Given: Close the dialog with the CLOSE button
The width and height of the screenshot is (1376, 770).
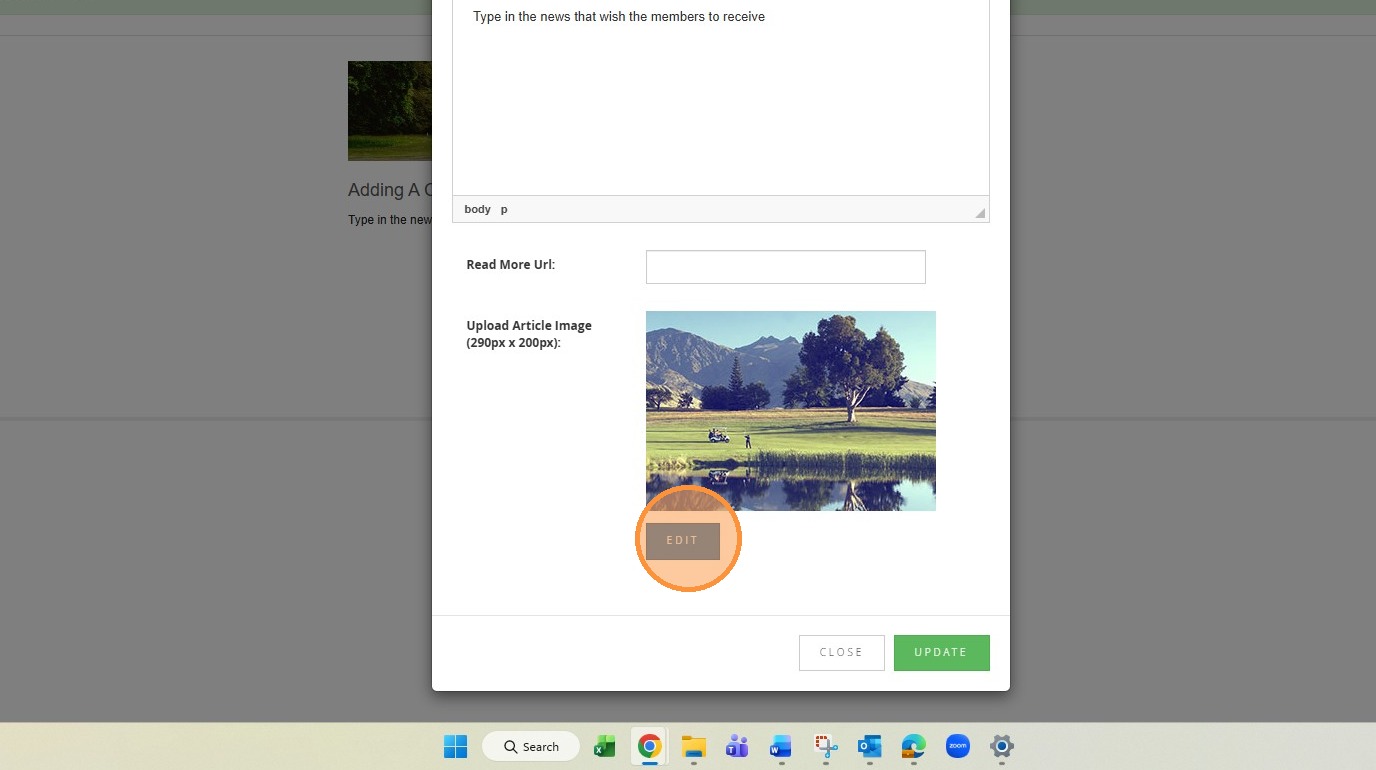Looking at the screenshot, I should (841, 652).
